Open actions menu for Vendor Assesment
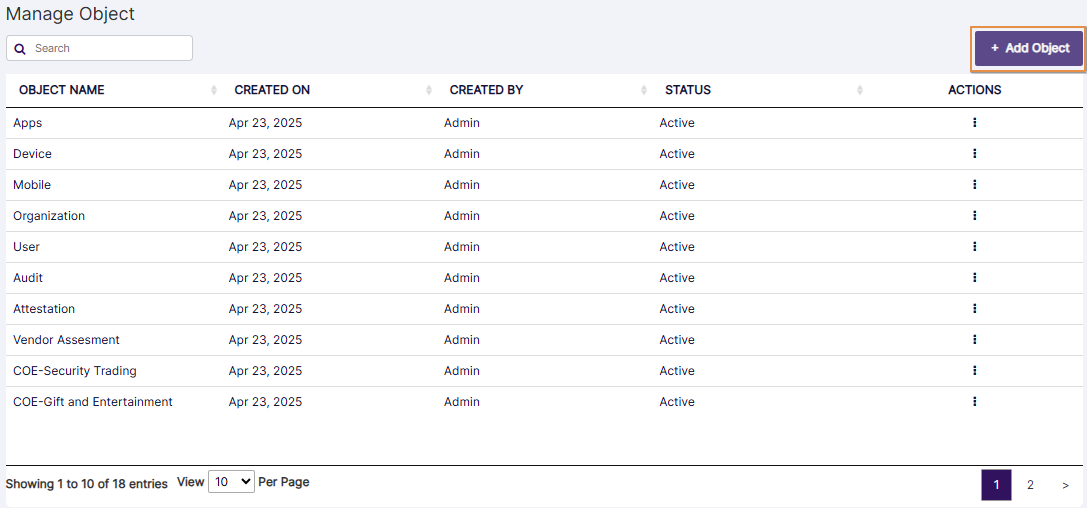Screen dimensions: 1087x508 (x=974, y=340)
